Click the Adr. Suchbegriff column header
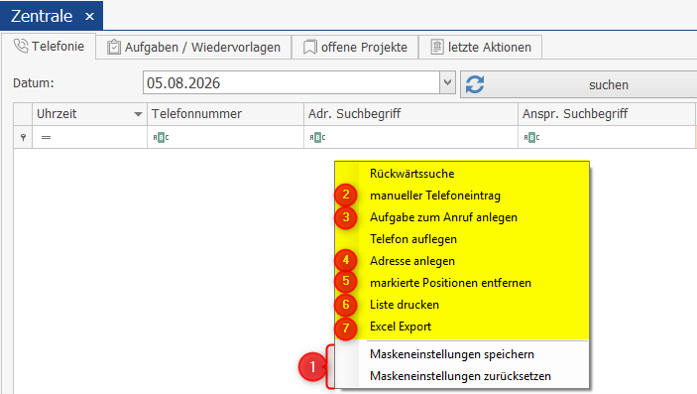The height and width of the screenshot is (394, 697). coord(411,114)
